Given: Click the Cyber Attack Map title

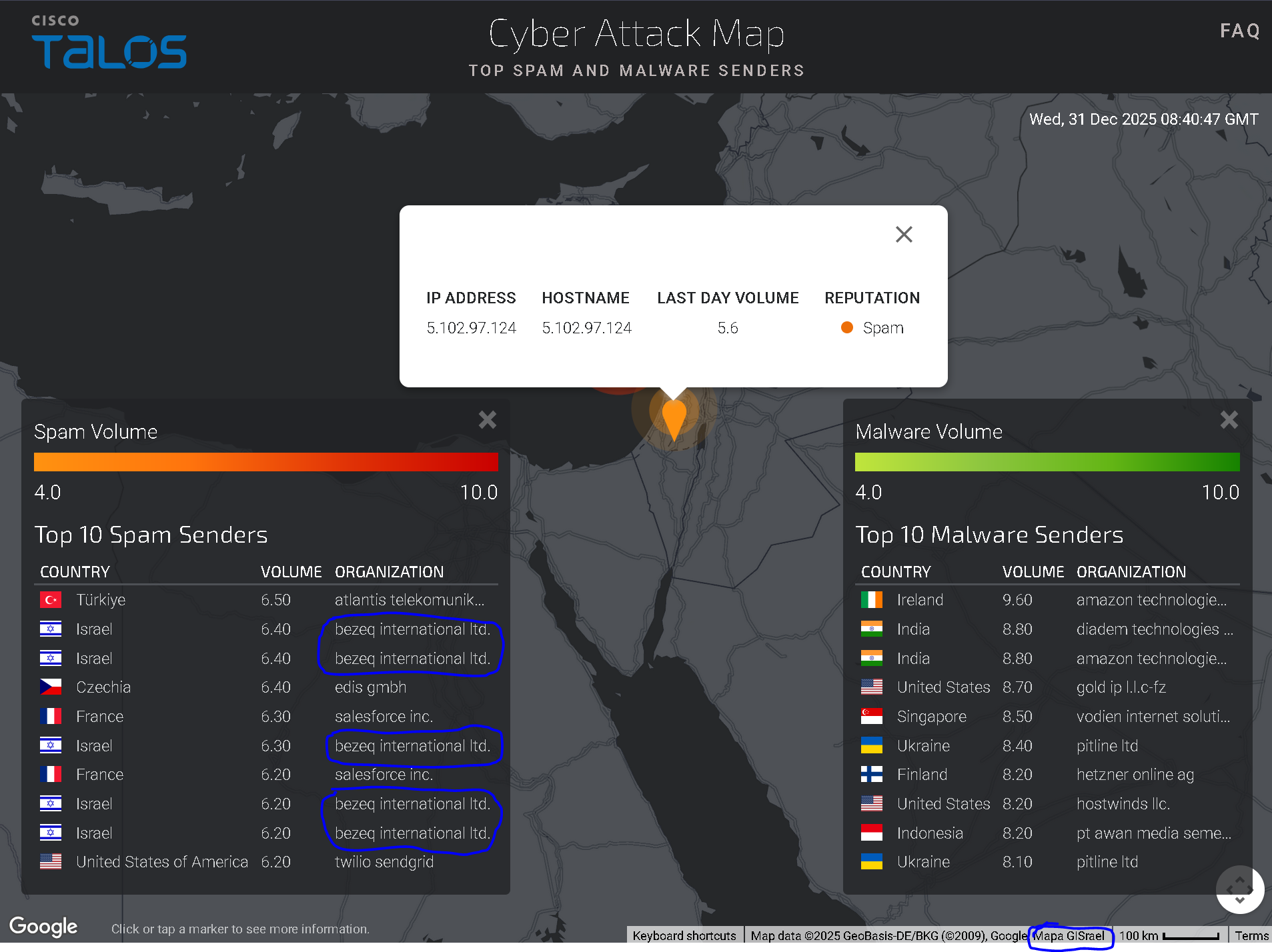Looking at the screenshot, I should click(x=636, y=33).
